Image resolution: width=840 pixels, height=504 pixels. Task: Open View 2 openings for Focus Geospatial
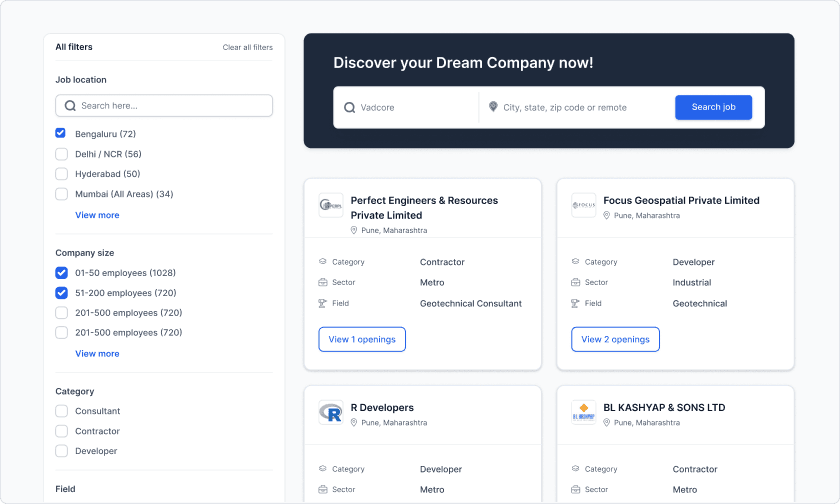[615, 339]
